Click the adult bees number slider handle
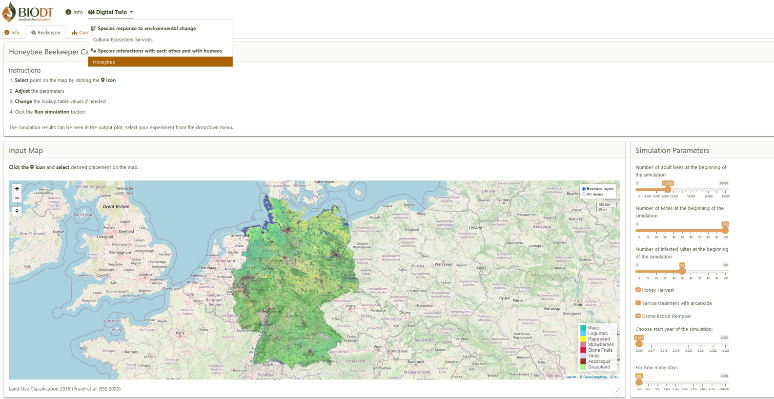The image size is (774, 399). click(668, 189)
